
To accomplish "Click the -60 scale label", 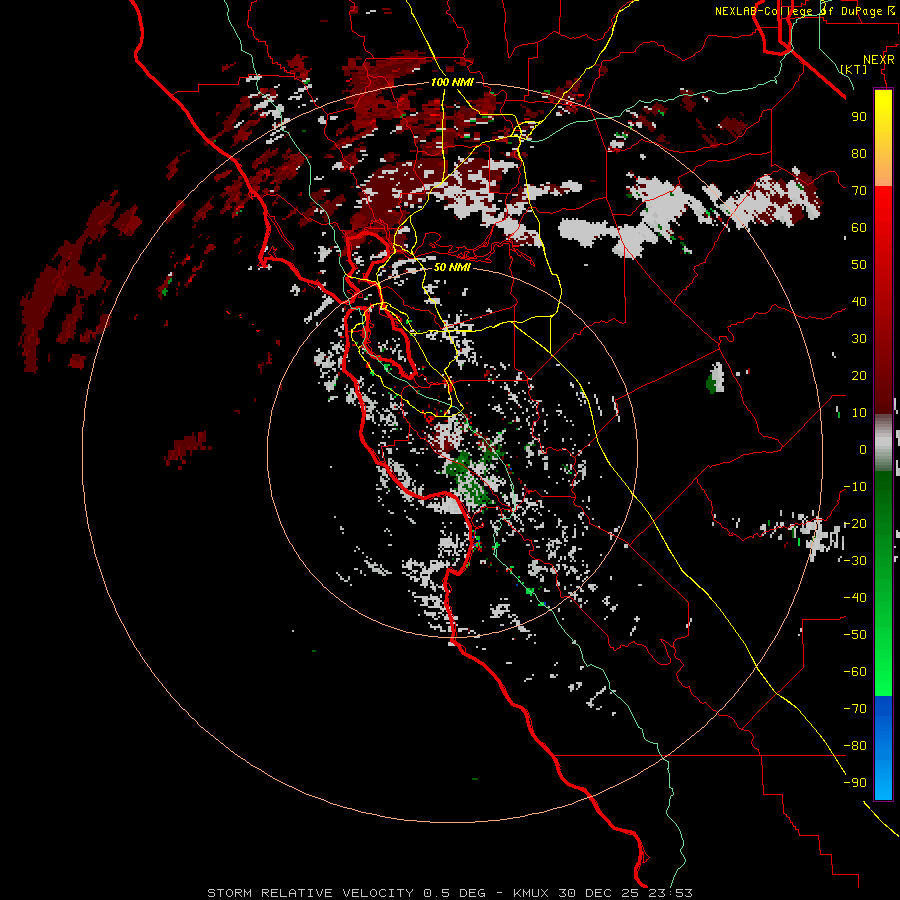I will (x=855, y=672).
